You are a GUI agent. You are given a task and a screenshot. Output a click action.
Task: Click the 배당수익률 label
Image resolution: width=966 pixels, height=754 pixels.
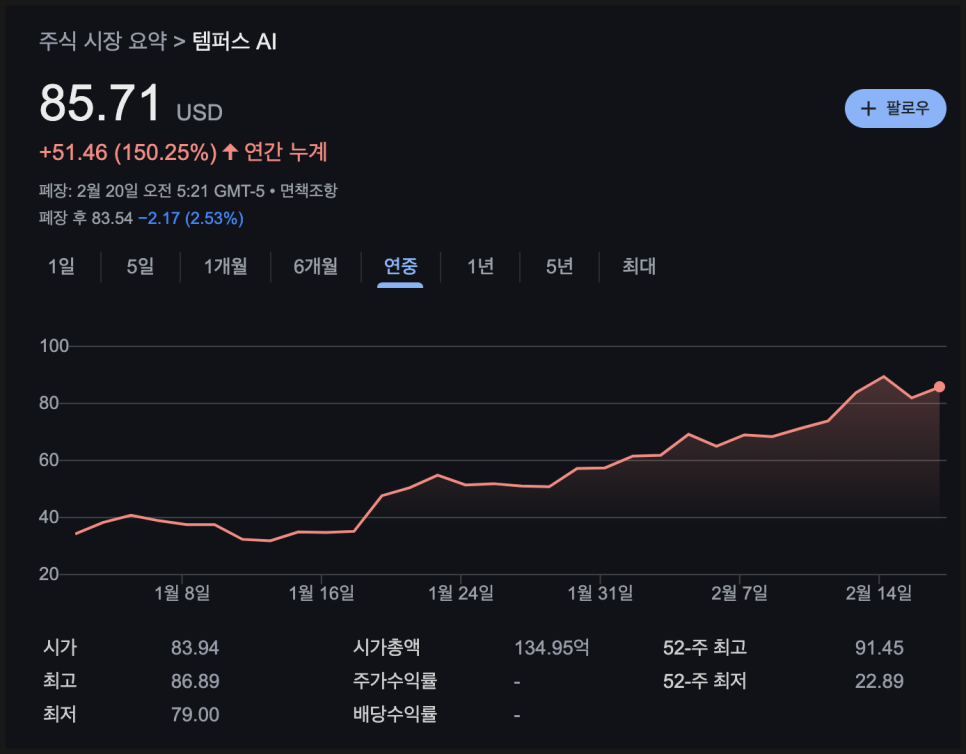tap(395, 714)
